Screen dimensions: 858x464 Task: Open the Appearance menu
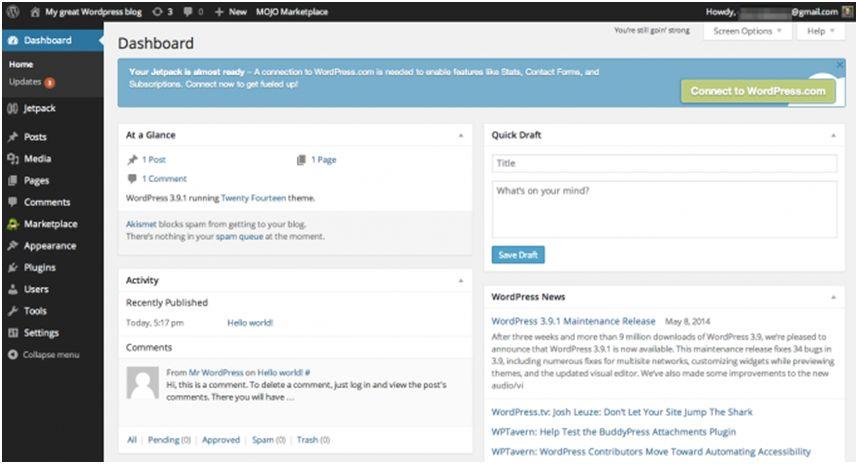click(53, 246)
